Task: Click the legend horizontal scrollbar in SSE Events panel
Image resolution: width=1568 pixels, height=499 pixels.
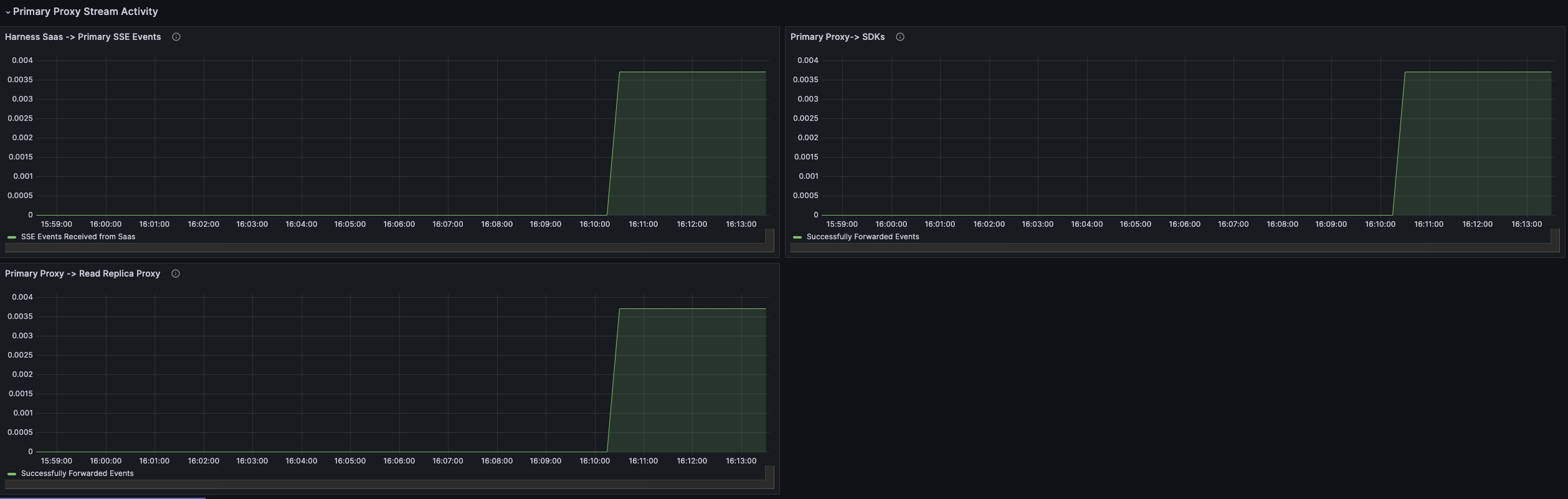Action: point(385,247)
